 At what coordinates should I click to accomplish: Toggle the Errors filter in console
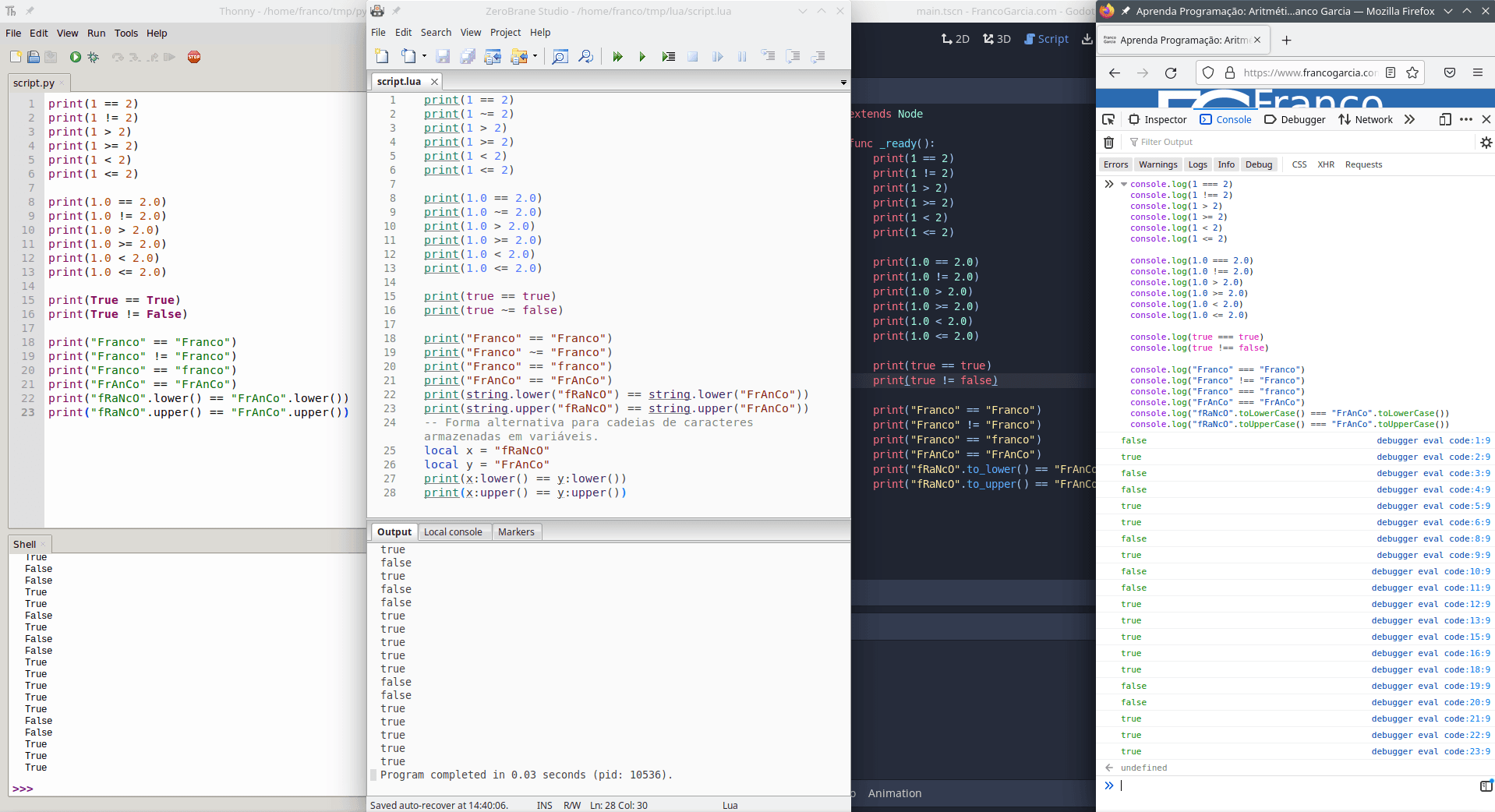coord(1115,164)
